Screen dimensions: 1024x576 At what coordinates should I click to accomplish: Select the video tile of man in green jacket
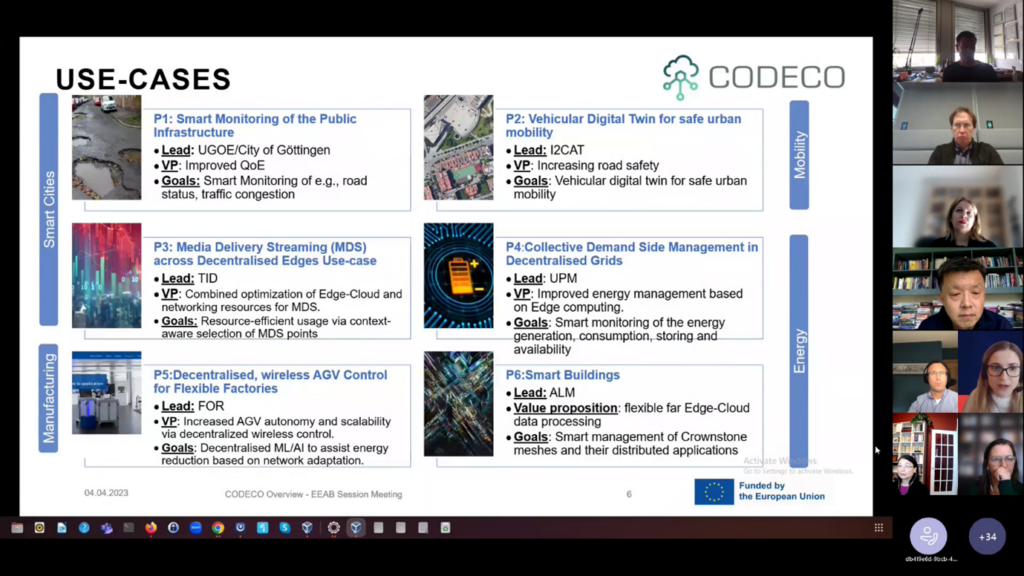(958, 123)
